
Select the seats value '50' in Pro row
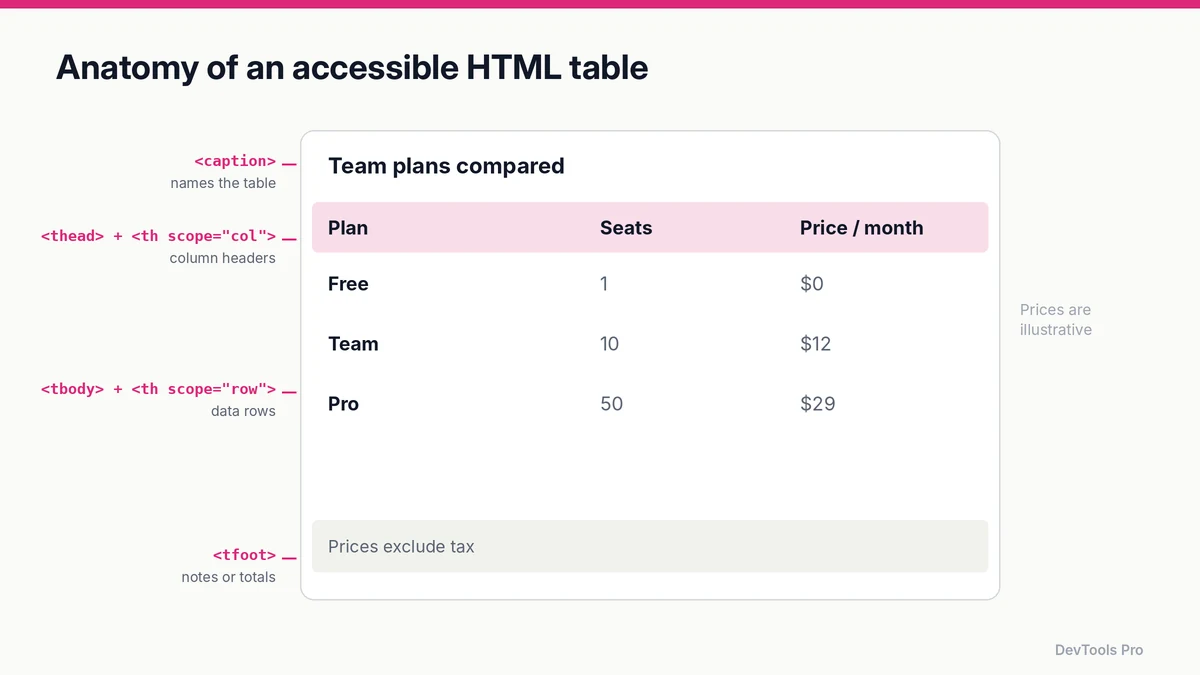[611, 404]
